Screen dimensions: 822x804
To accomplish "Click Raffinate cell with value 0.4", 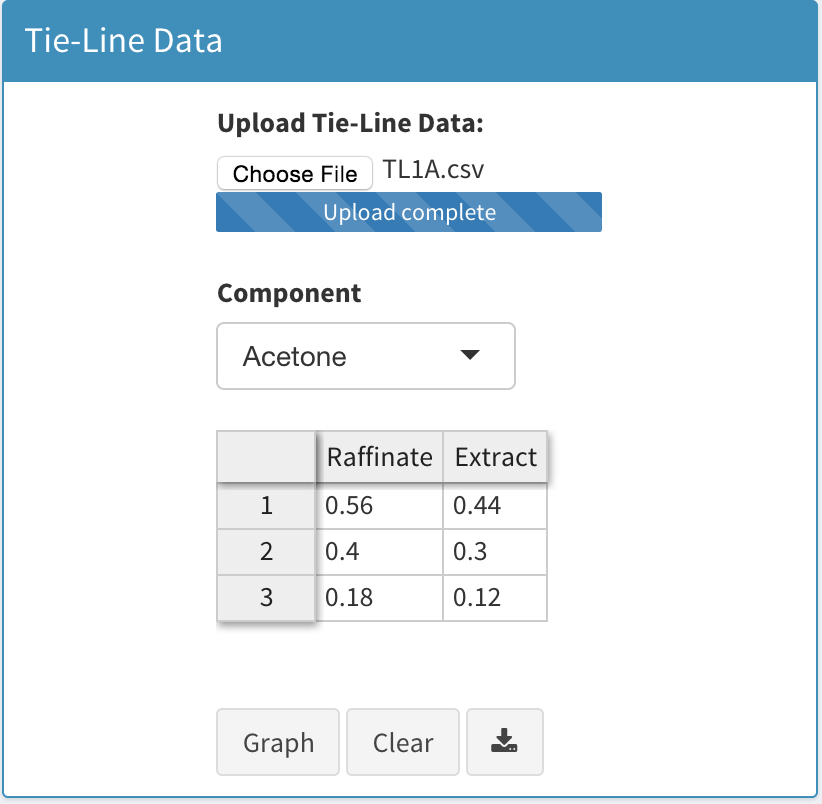I will coord(380,552).
